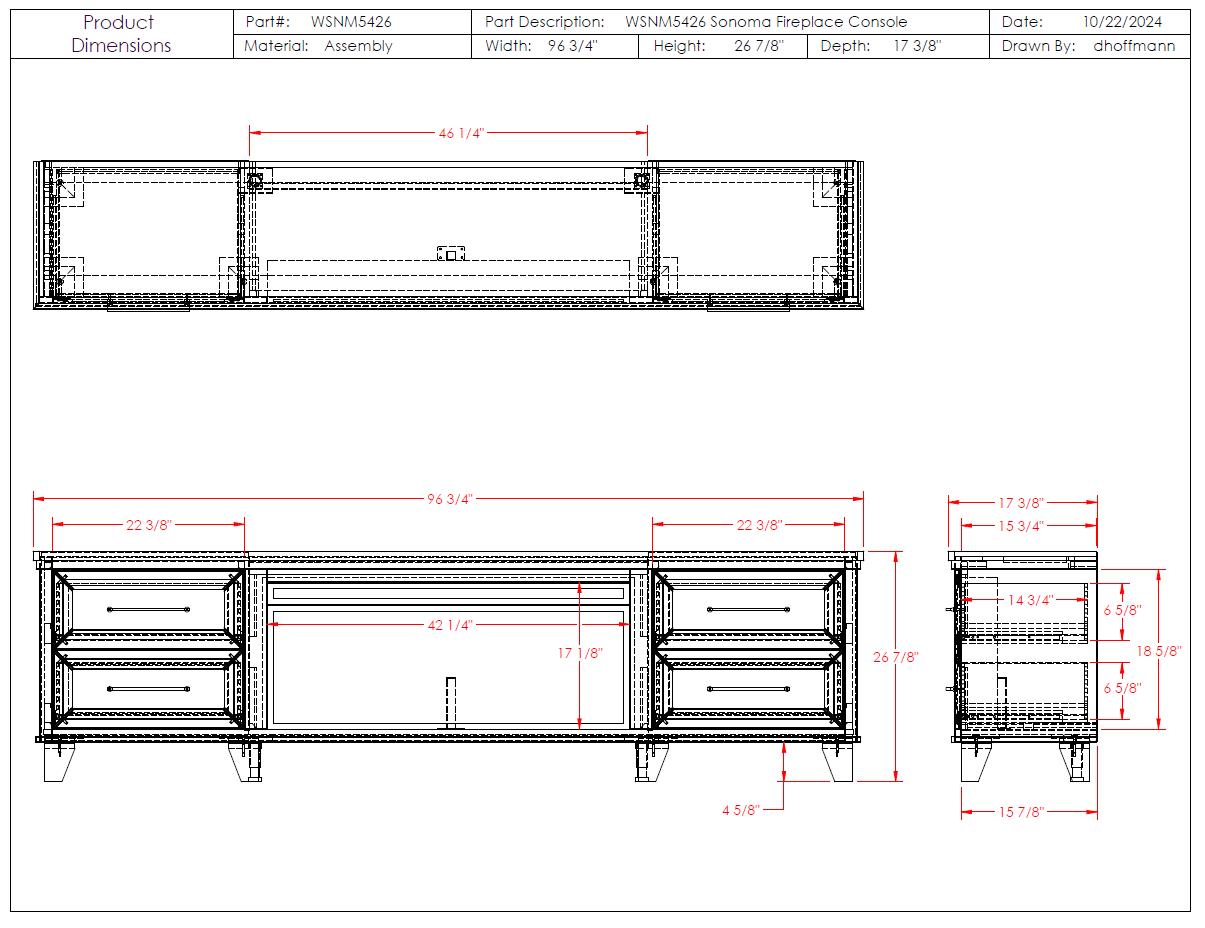This screenshot has width=1205, height=928.
Task: Select the 4 5/8" leg height dimension
Action: (x=740, y=809)
